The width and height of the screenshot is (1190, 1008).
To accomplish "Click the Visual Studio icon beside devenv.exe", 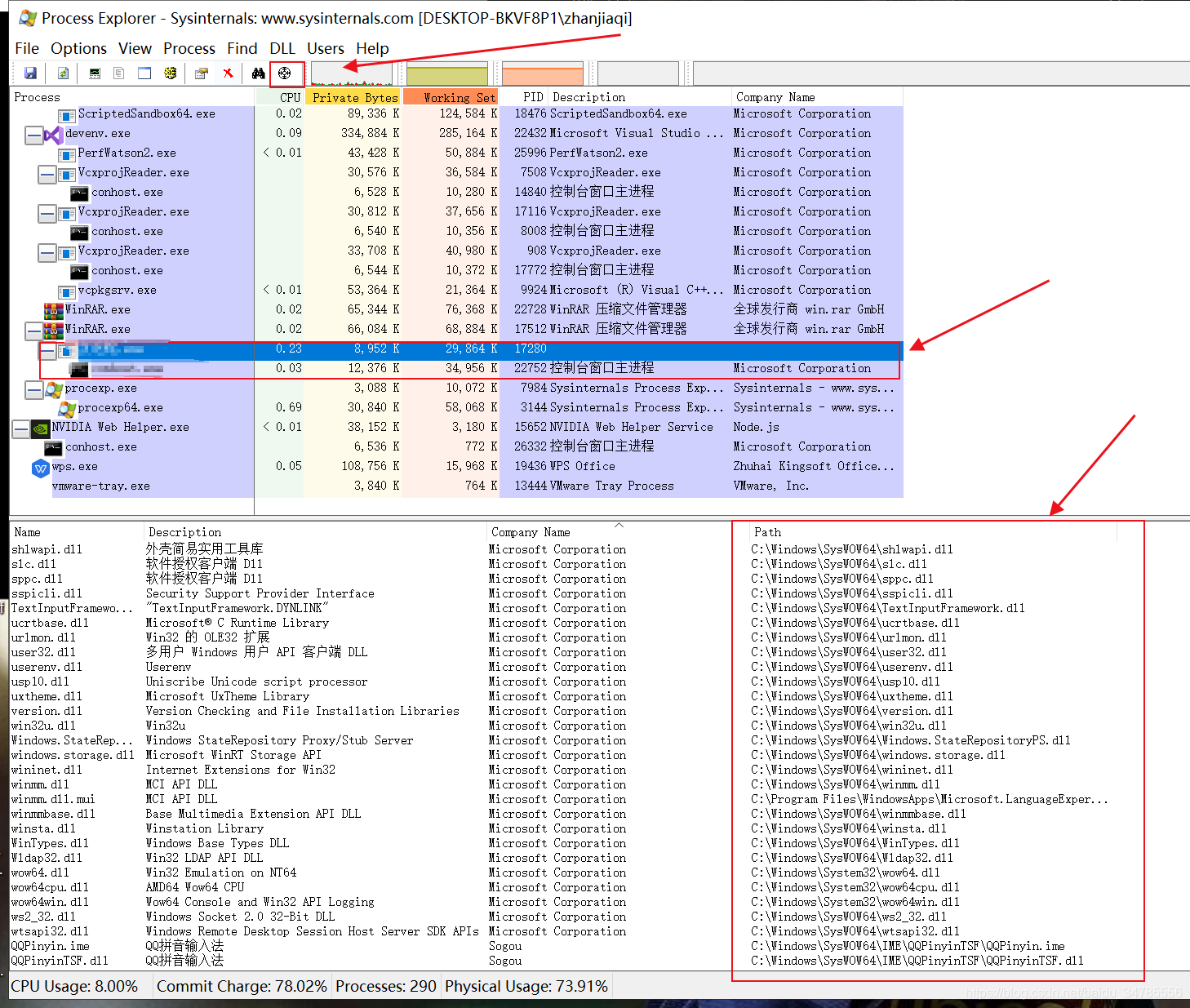I will tap(54, 134).
